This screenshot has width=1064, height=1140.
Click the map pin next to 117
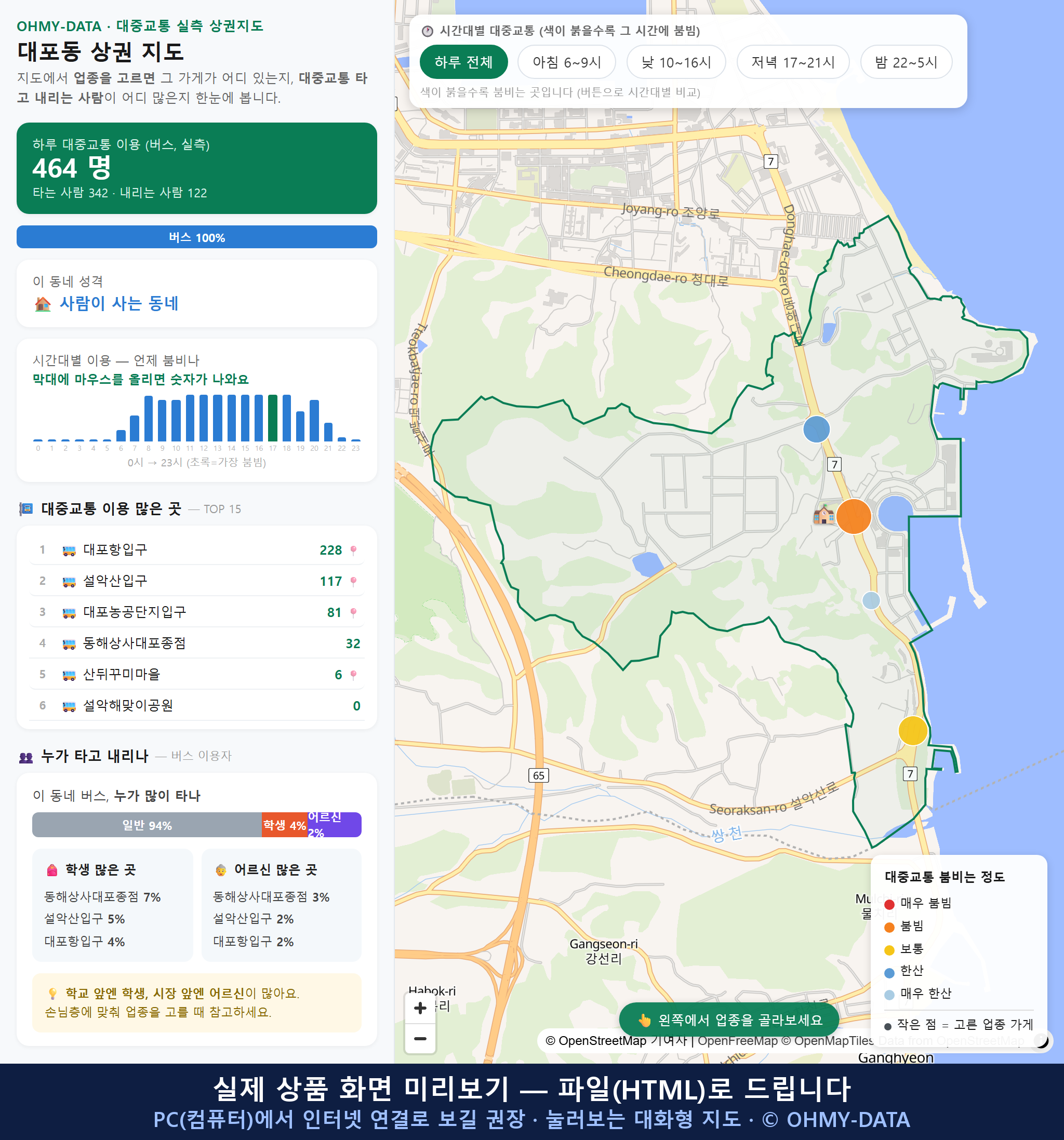[x=353, y=582]
